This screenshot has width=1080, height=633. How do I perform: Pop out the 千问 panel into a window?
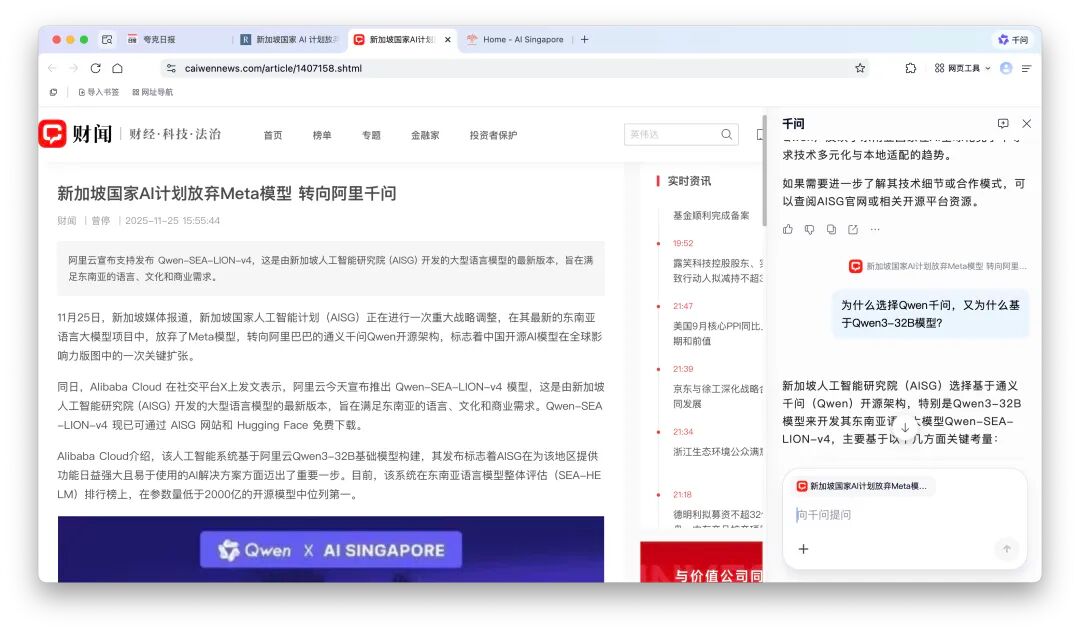point(1003,123)
